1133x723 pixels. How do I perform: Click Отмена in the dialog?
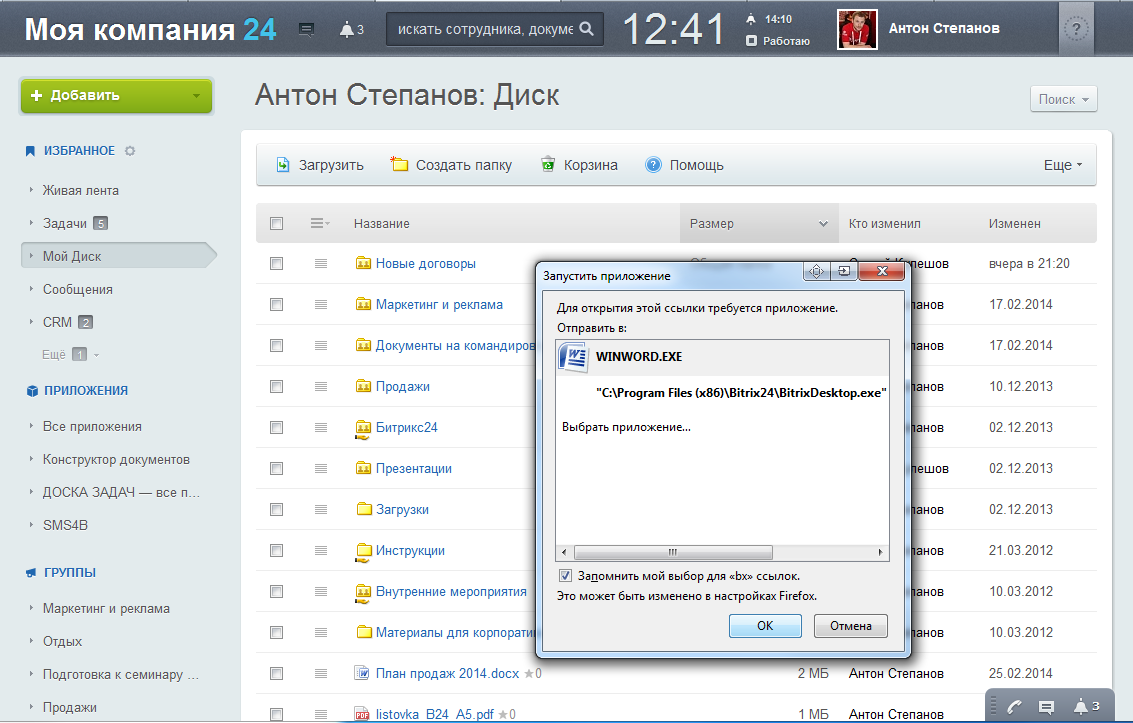(x=850, y=625)
